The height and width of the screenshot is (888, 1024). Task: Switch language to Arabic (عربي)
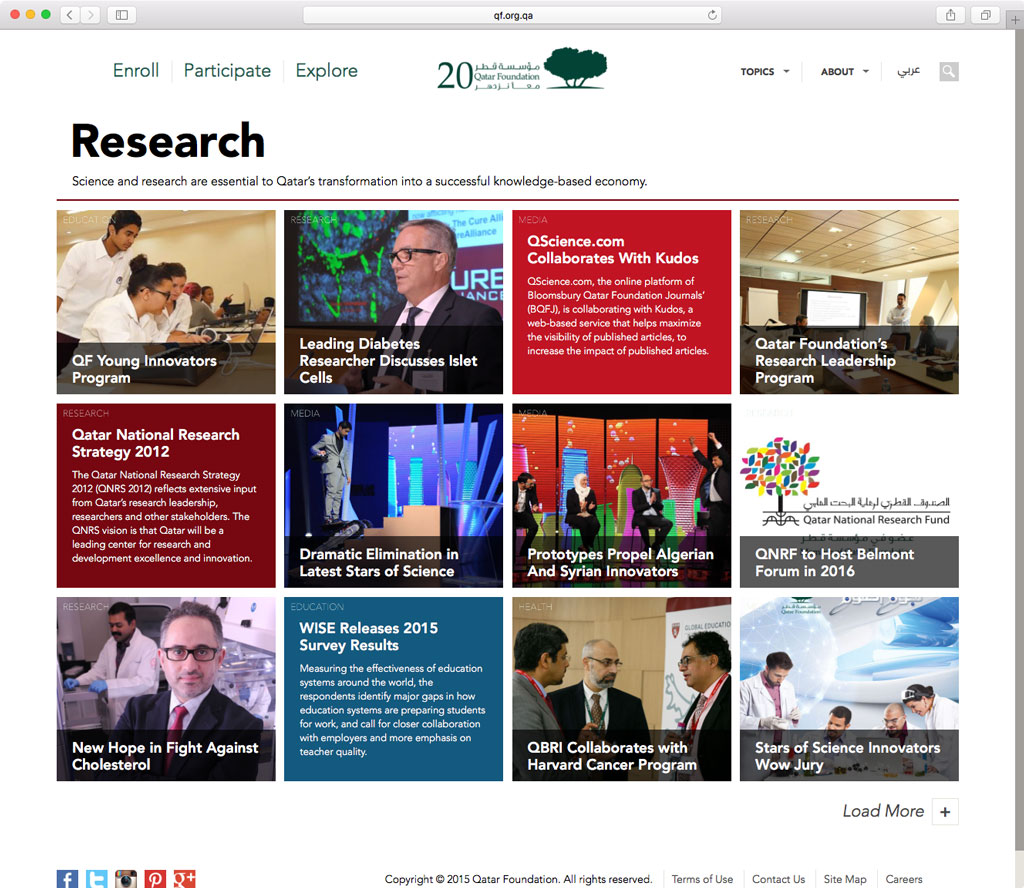tap(908, 71)
